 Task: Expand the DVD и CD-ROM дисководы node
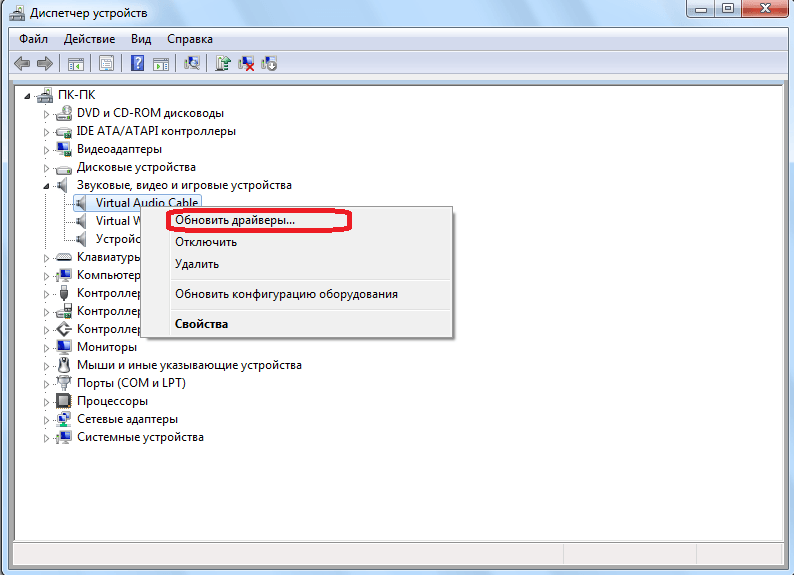[x=46, y=114]
